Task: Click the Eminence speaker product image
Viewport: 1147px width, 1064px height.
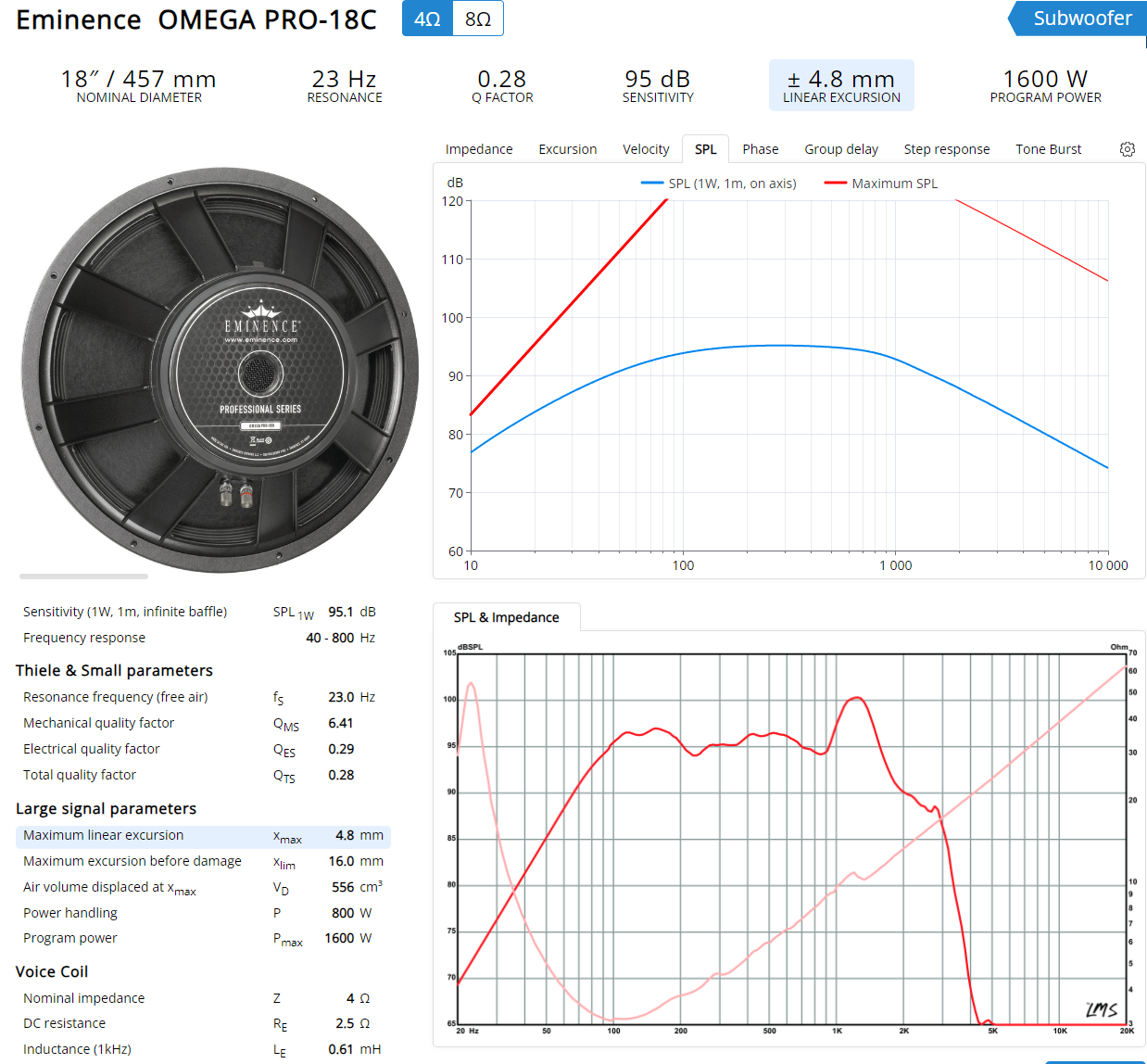Action: click(x=221, y=370)
